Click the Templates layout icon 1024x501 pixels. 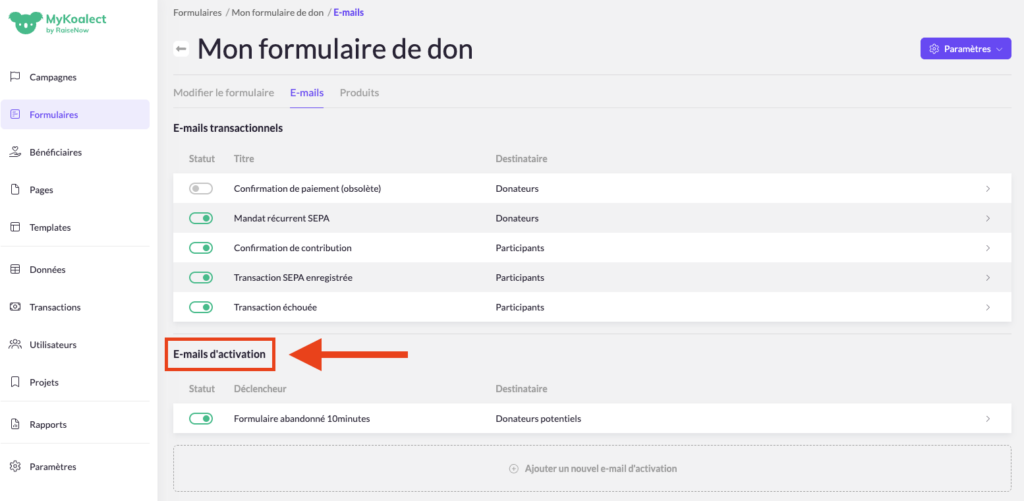[x=15, y=227]
